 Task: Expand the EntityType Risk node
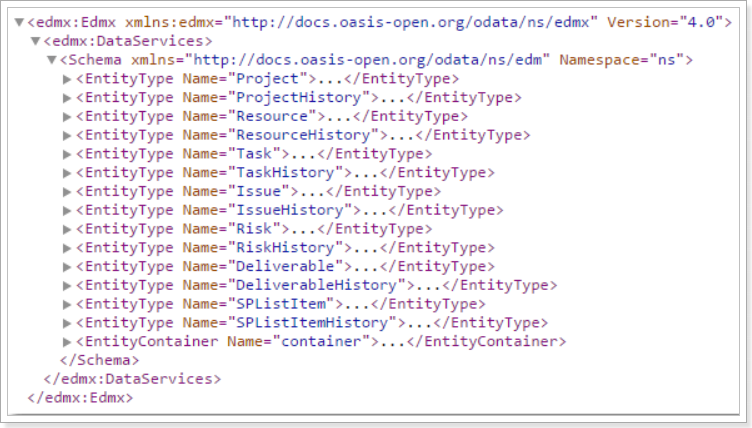[67, 229]
